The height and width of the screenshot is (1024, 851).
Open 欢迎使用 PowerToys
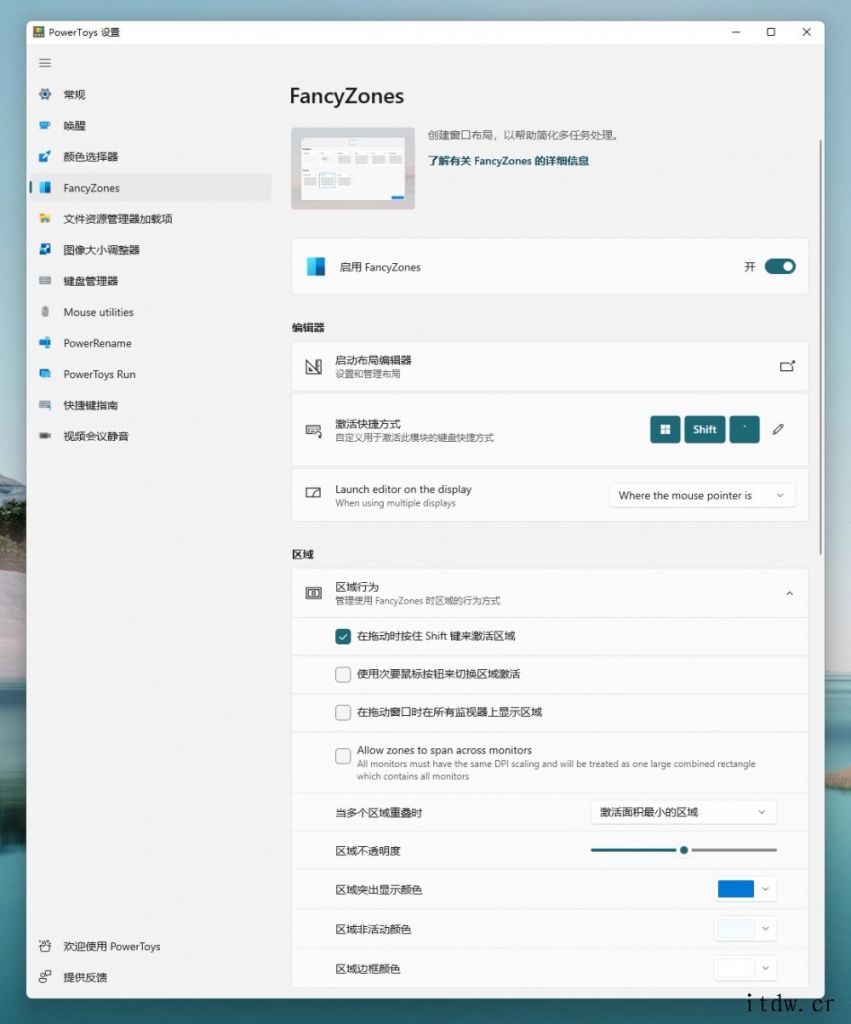[150, 946]
